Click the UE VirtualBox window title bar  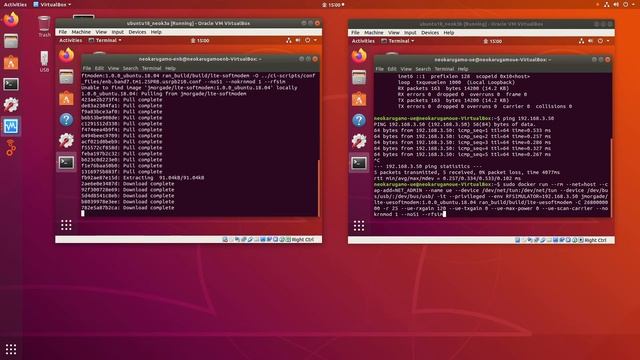(481, 24)
